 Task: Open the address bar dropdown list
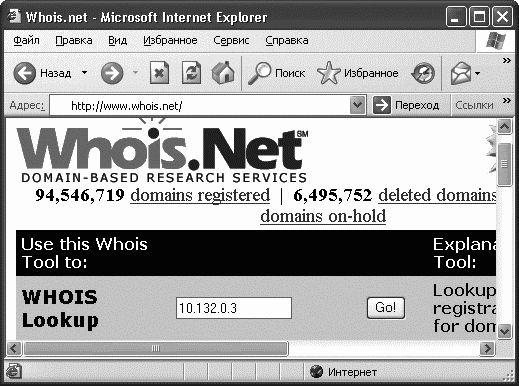coord(357,105)
